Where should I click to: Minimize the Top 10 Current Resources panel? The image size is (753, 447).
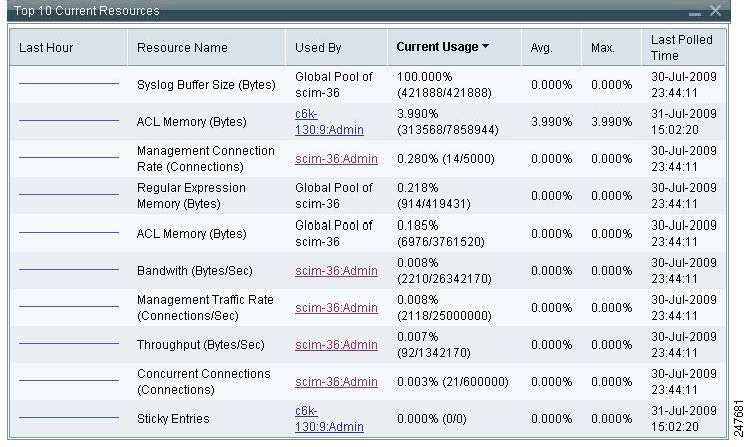tap(695, 13)
